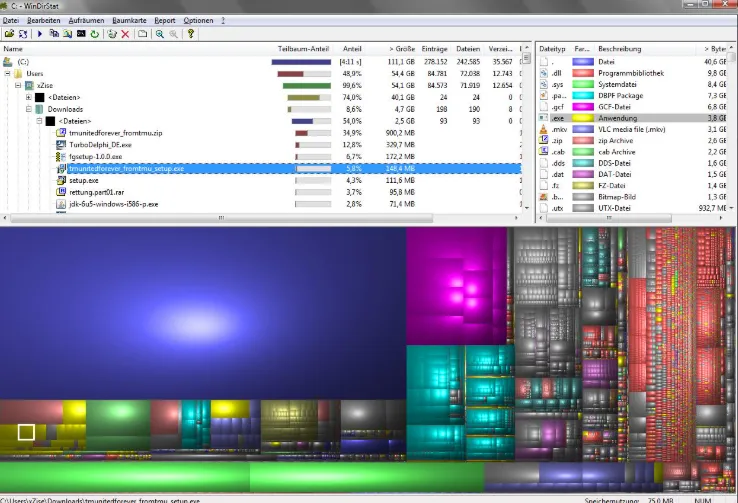The height and width of the screenshot is (503, 738).
Task: Open the Optionen menu
Action: (x=198, y=20)
